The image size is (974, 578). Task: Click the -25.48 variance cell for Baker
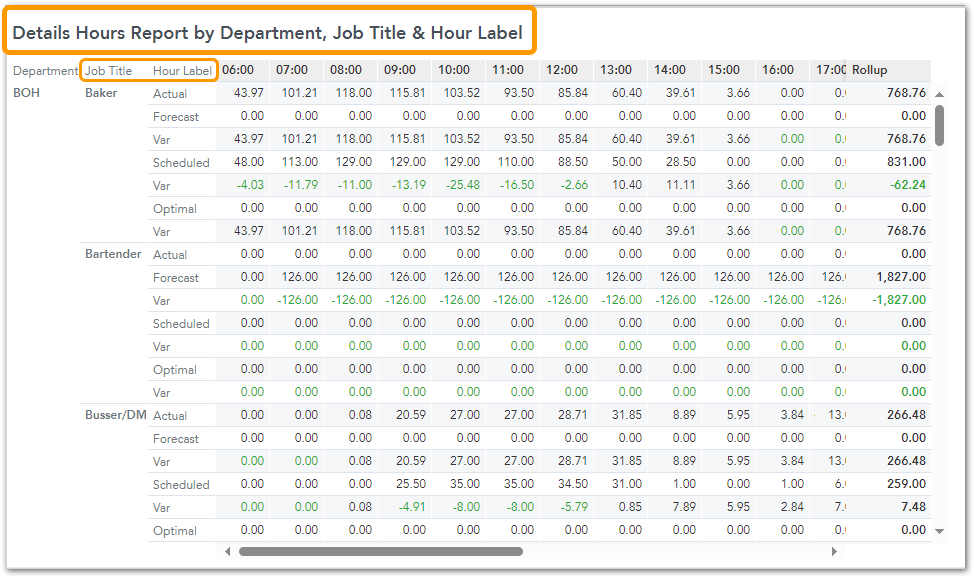click(461, 185)
